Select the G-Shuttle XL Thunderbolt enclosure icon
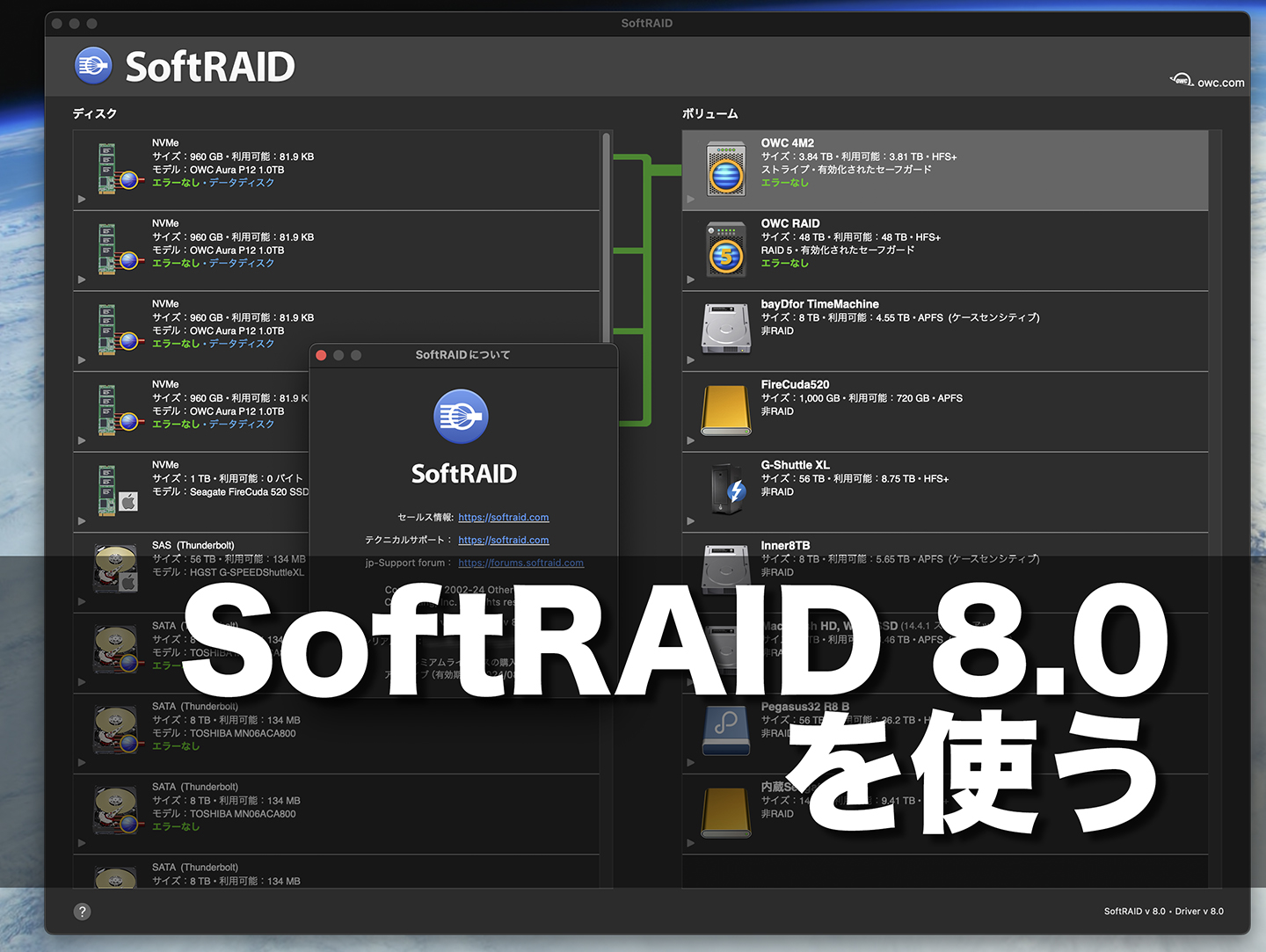Viewport: 1266px width, 952px height. click(x=724, y=489)
